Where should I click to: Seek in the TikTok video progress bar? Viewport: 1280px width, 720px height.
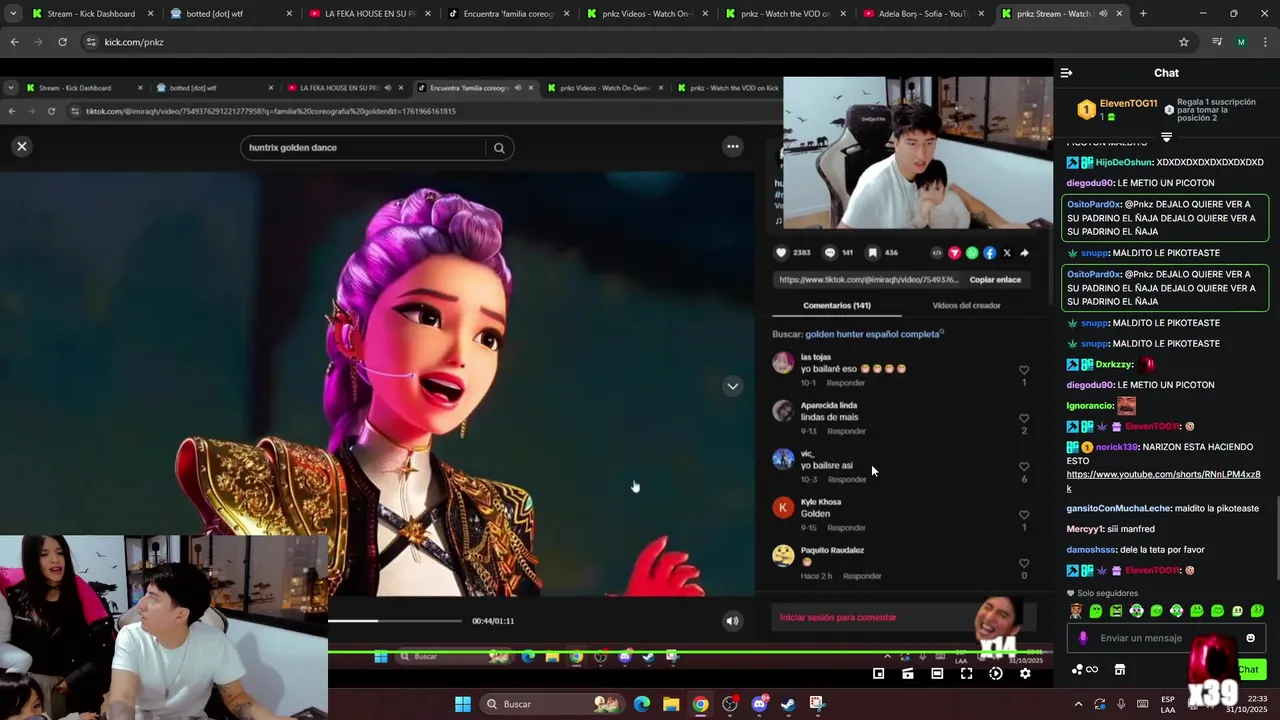(x=395, y=621)
